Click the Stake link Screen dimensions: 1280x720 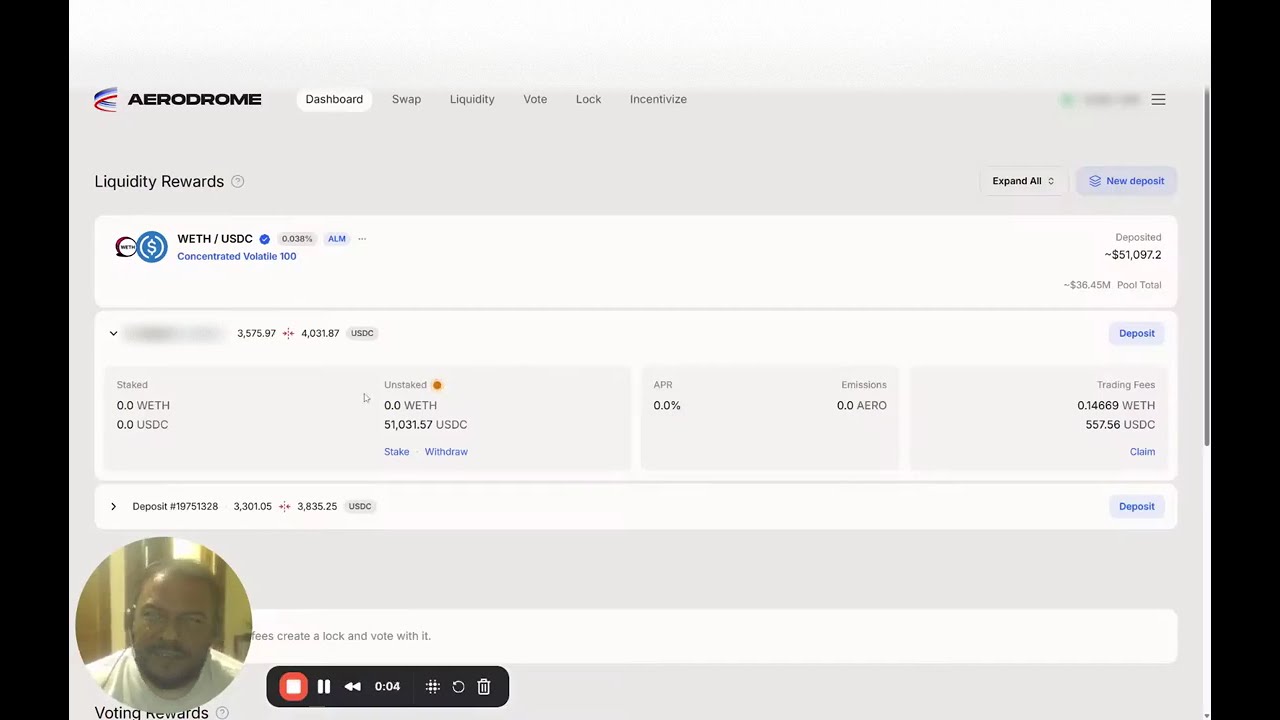coord(396,452)
